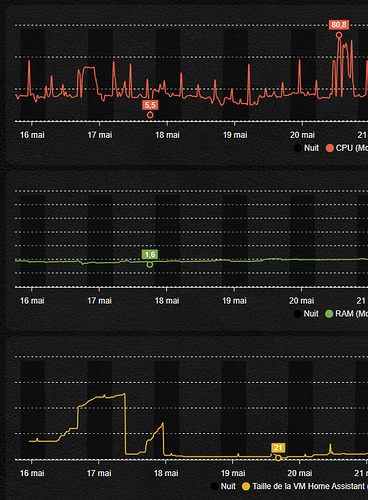Click 17 mai tick on RAM chart
The height and width of the screenshot is (500, 368).
(x=99, y=301)
